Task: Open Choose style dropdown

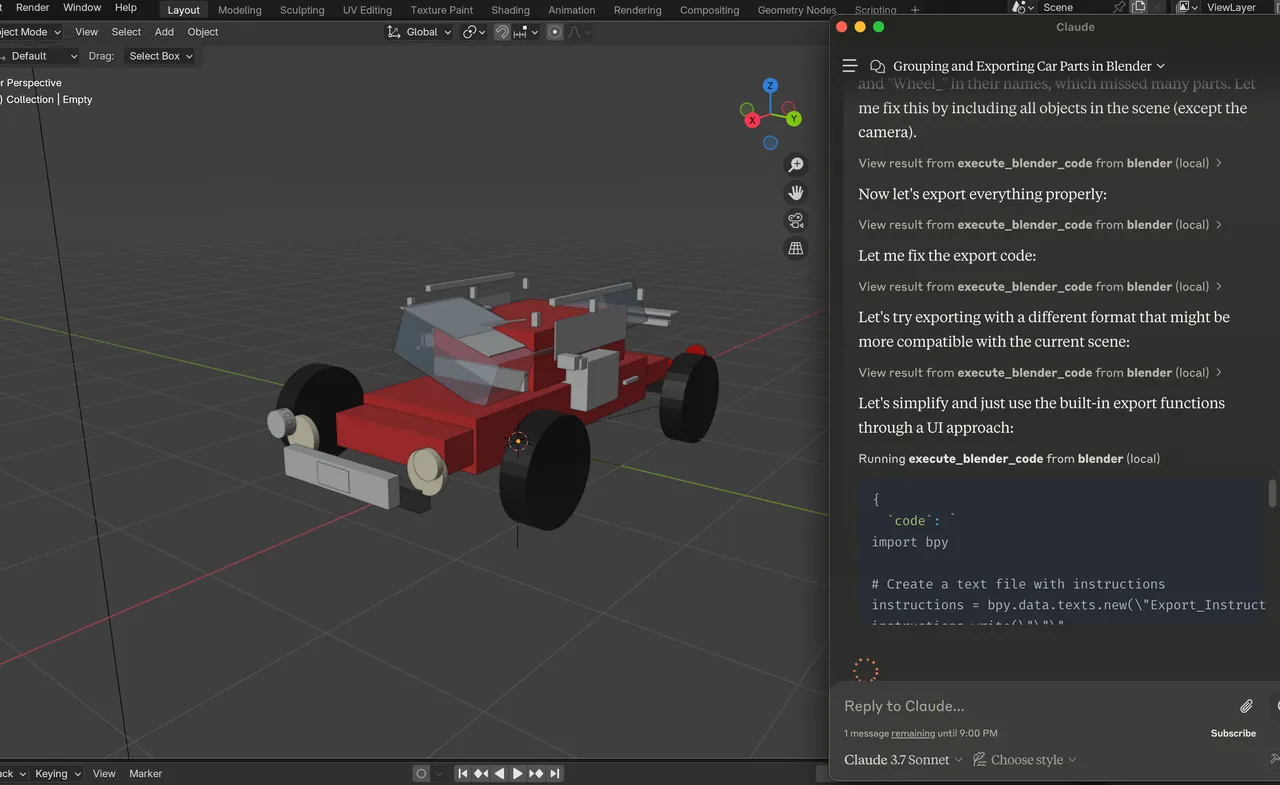Action: pyautogui.click(x=1025, y=760)
